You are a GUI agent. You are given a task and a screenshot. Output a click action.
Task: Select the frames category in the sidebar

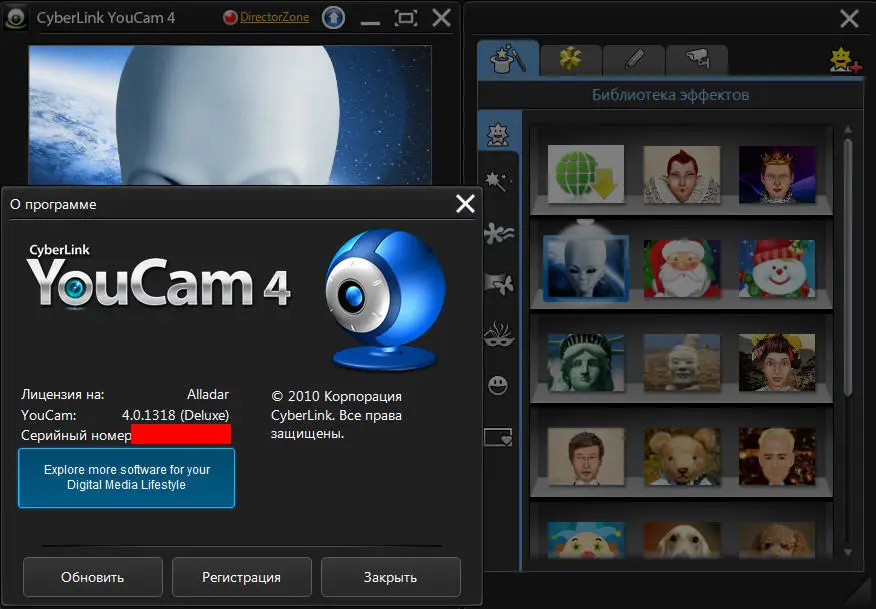498,283
